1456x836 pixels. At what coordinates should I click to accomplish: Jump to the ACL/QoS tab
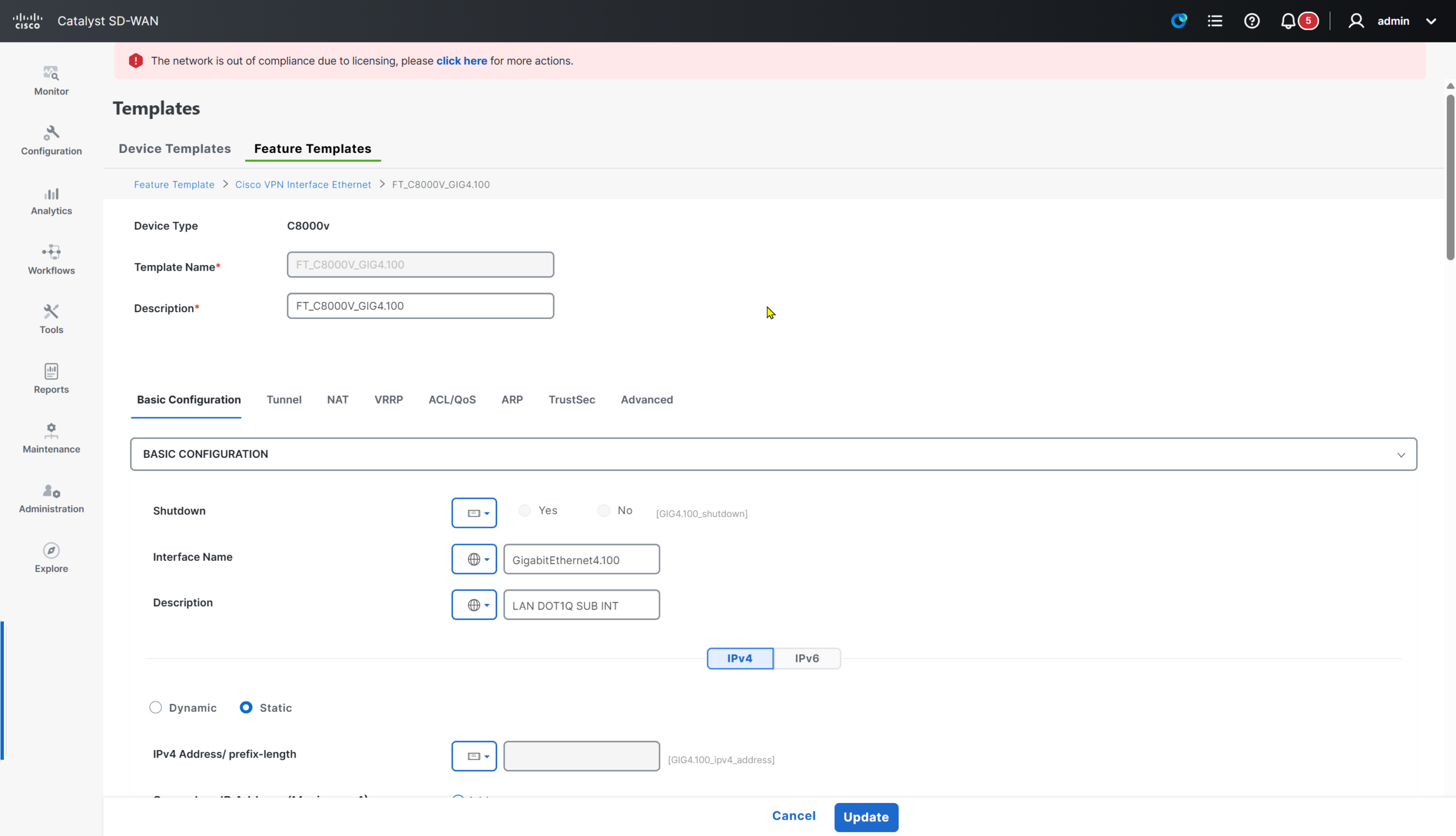pyautogui.click(x=452, y=400)
